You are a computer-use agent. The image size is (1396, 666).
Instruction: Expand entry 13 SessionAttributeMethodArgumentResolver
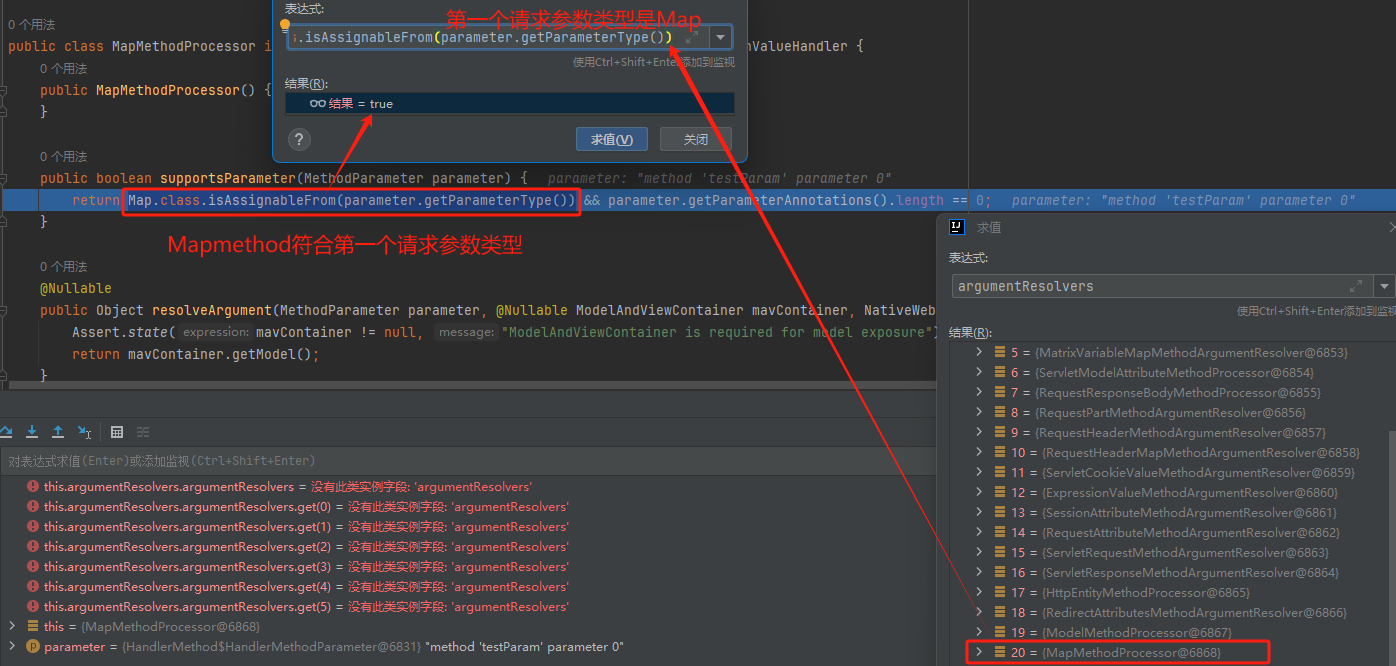[979, 512]
